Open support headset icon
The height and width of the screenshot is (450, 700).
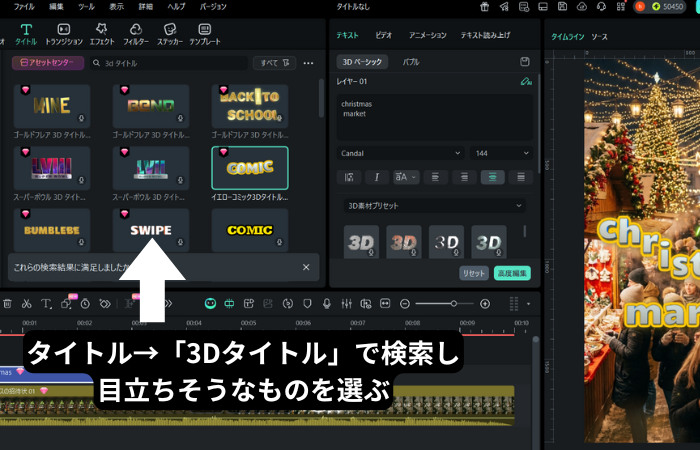click(601, 6)
